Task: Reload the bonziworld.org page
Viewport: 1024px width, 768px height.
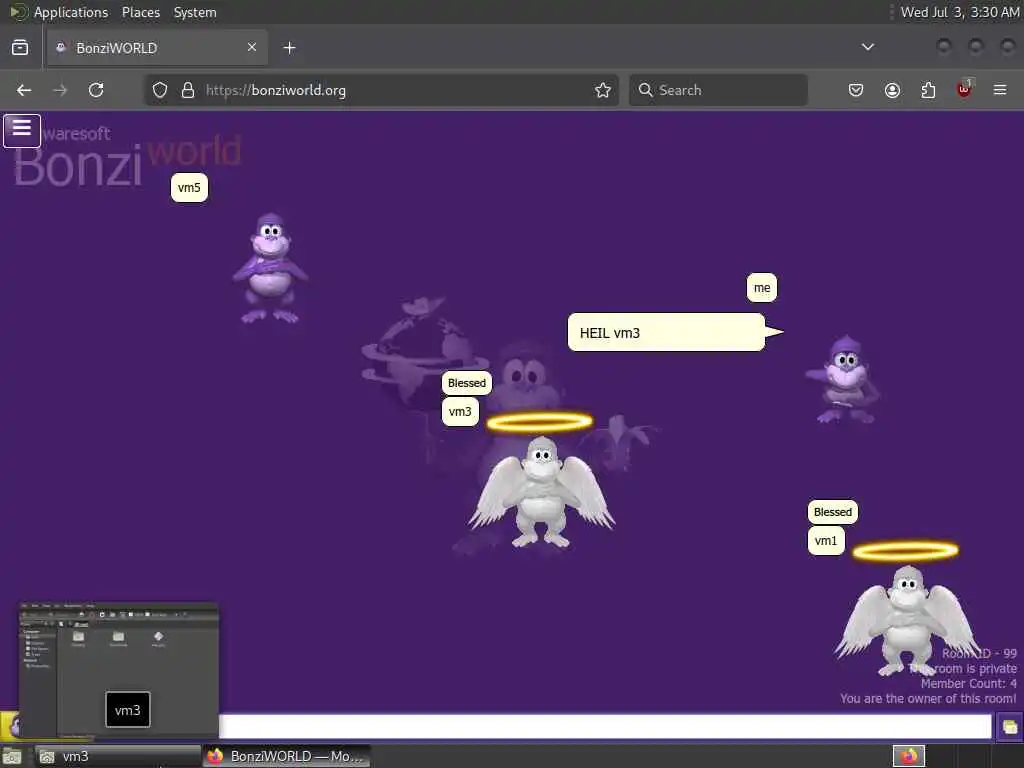Action: coord(96,90)
